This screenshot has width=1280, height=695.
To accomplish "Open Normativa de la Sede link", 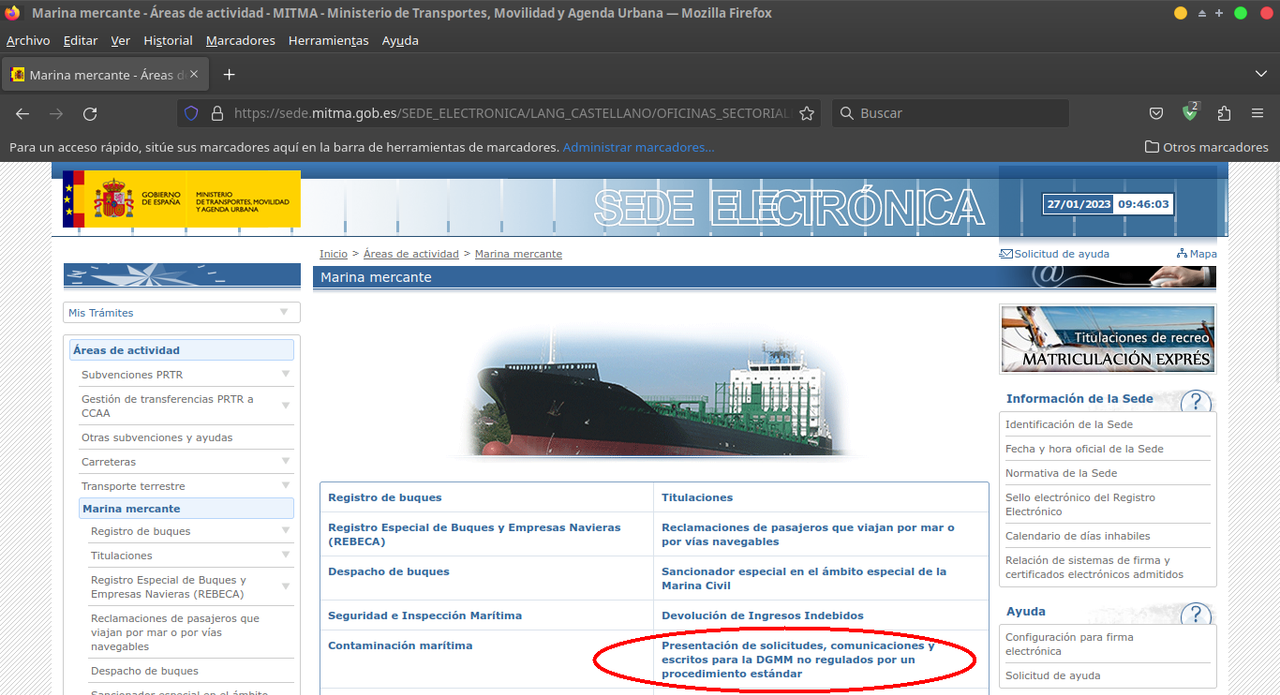I will [1061, 473].
